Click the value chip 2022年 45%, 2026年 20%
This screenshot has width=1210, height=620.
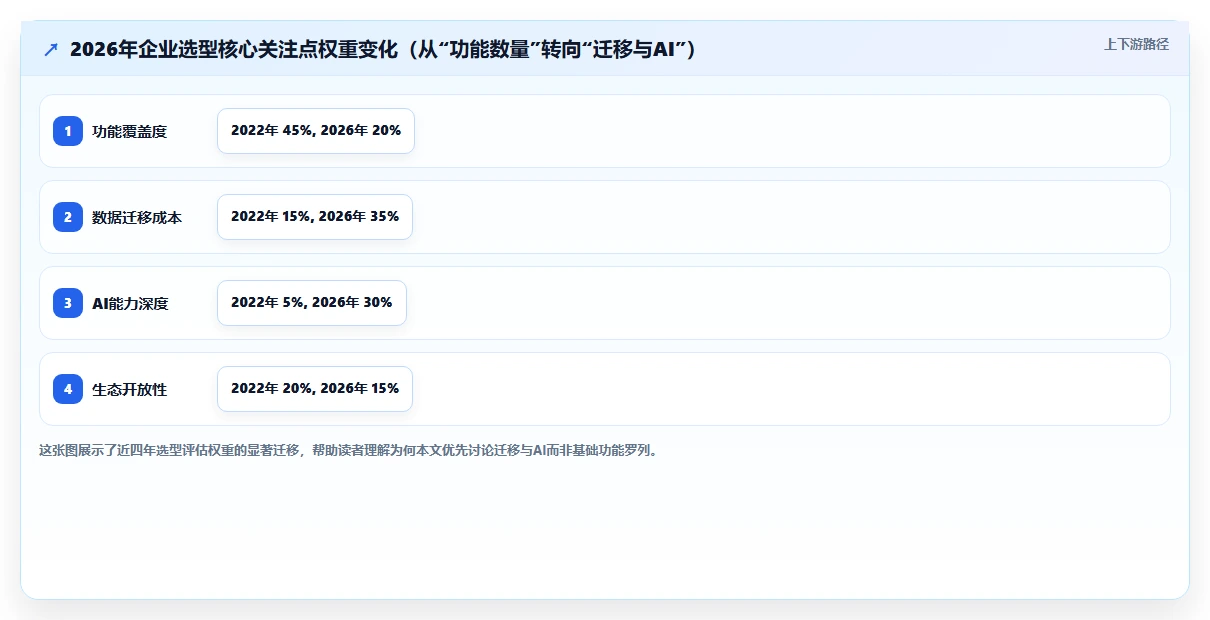(316, 131)
